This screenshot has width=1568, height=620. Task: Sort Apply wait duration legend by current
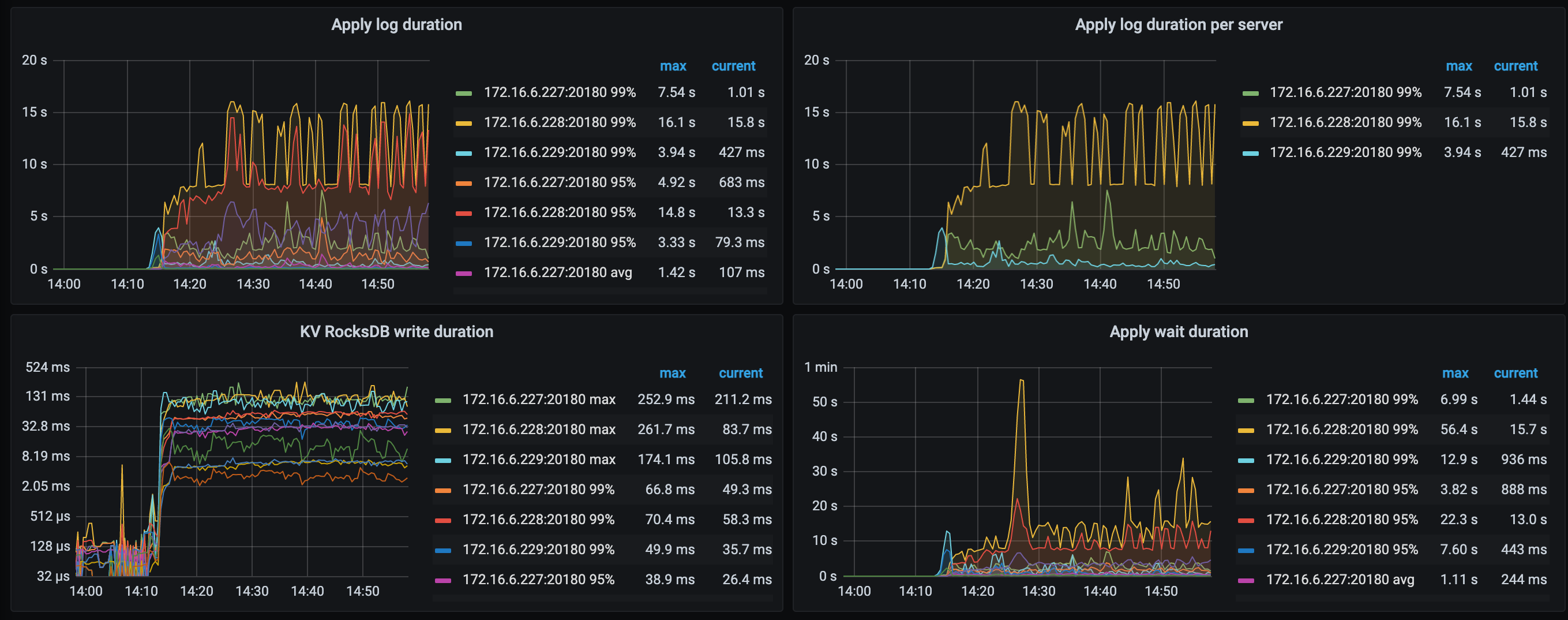(1515, 373)
